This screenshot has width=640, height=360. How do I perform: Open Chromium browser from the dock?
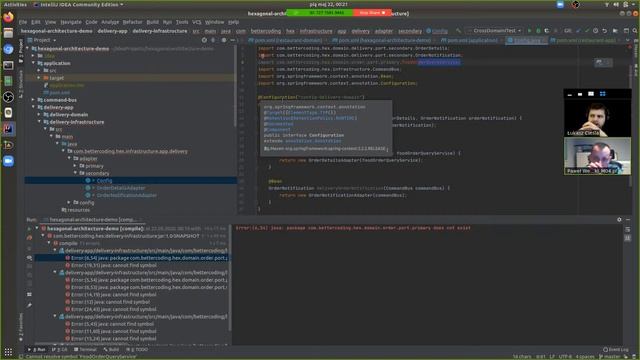pos(8,49)
